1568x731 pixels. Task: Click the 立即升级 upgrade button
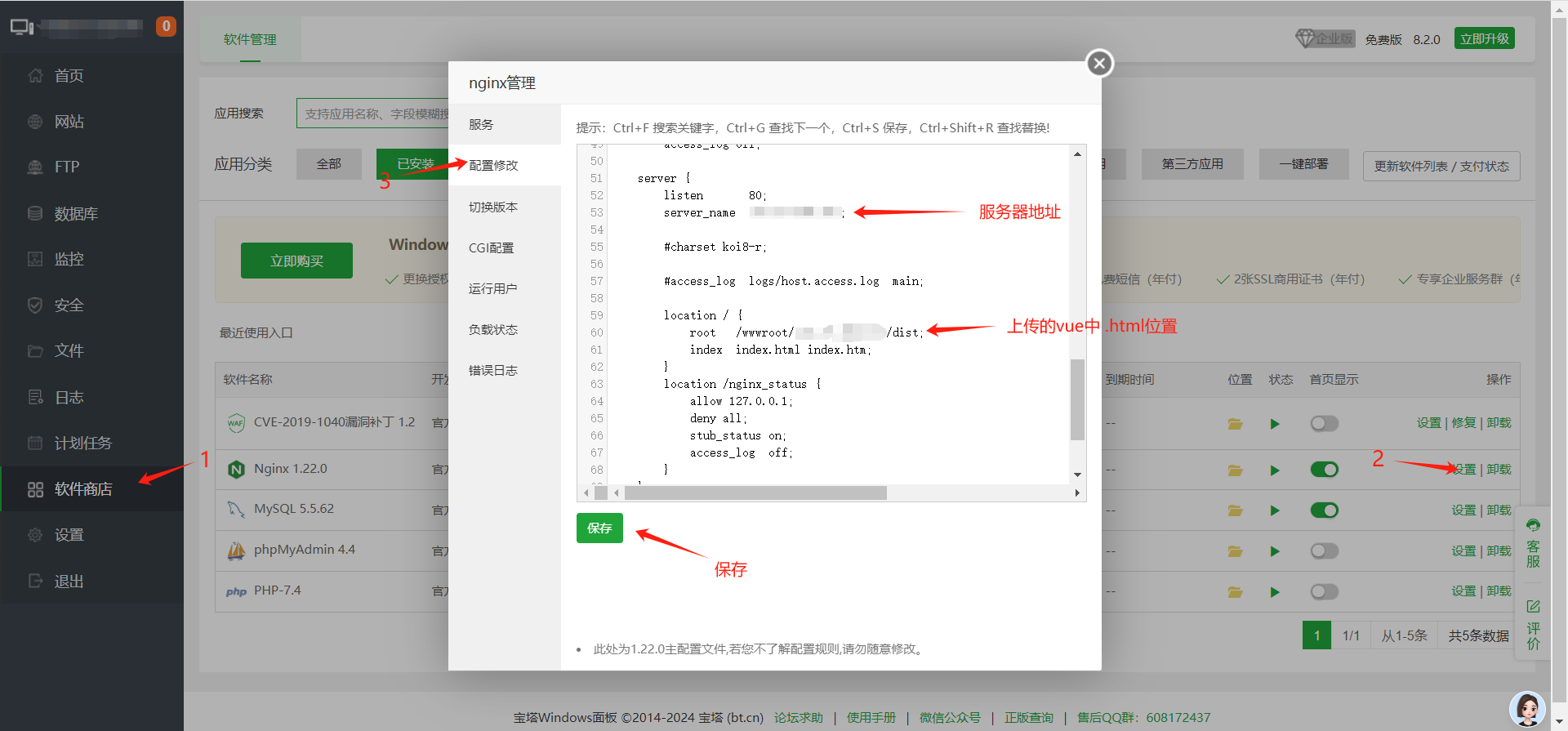(x=1485, y=38)
